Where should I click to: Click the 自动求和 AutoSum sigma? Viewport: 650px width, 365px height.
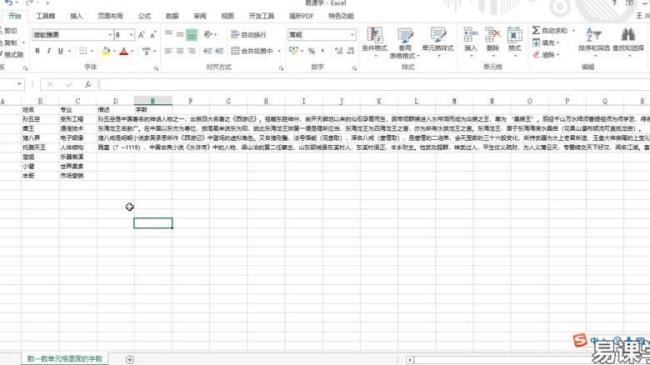549,31
